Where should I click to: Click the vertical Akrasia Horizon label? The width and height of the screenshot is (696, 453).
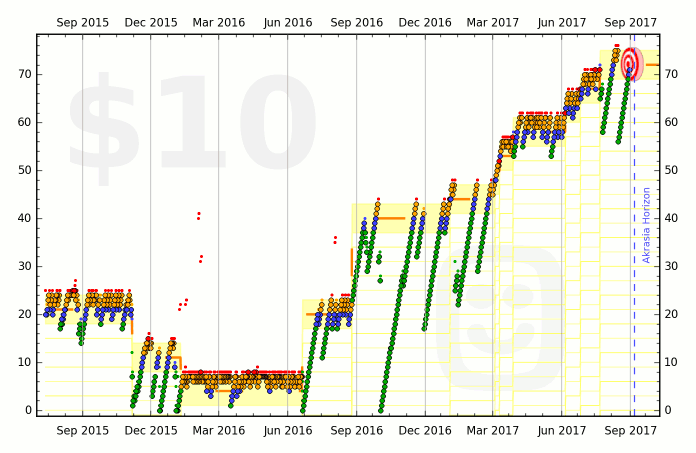pyautogui.click(x=646, y=225)
